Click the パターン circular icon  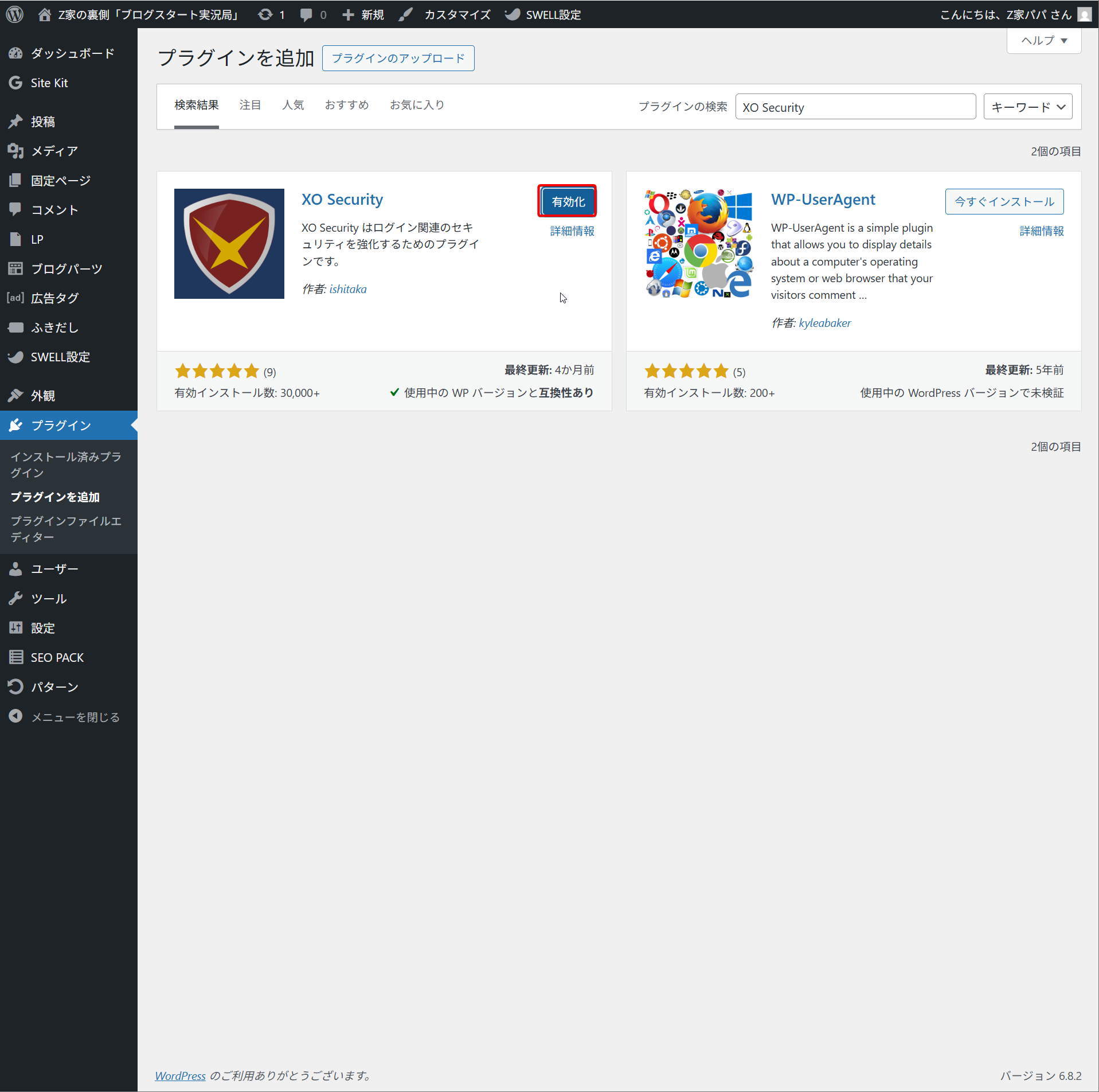pyautogui.click(x=15, y=687)
